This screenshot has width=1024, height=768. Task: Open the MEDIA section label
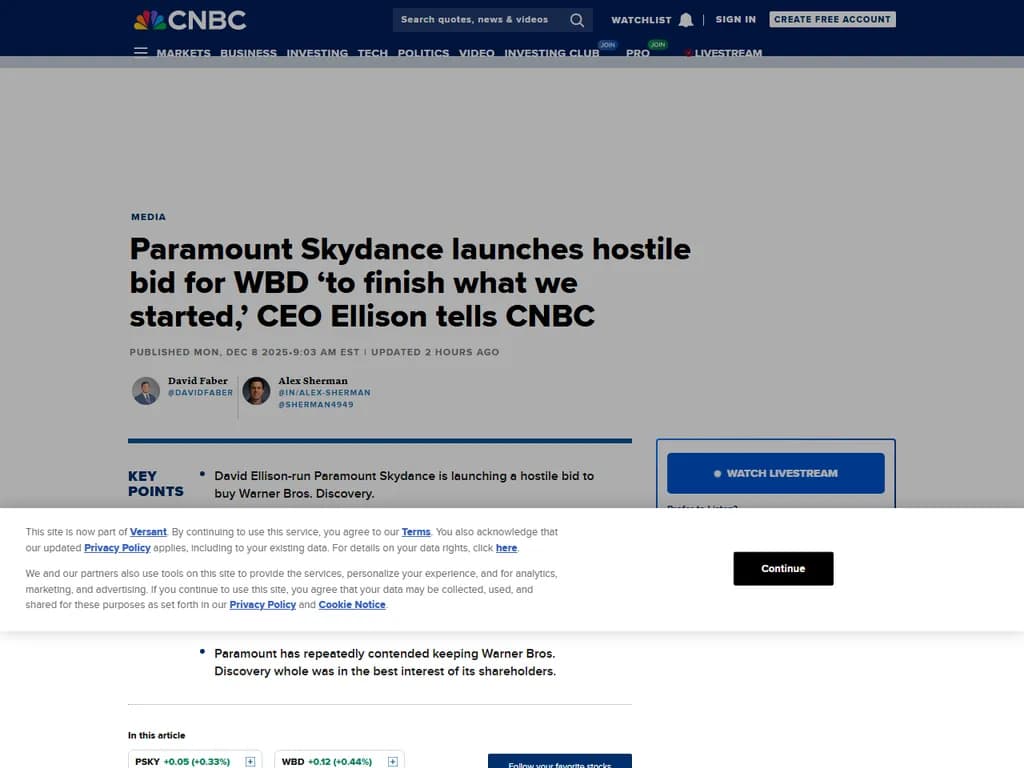148,216
